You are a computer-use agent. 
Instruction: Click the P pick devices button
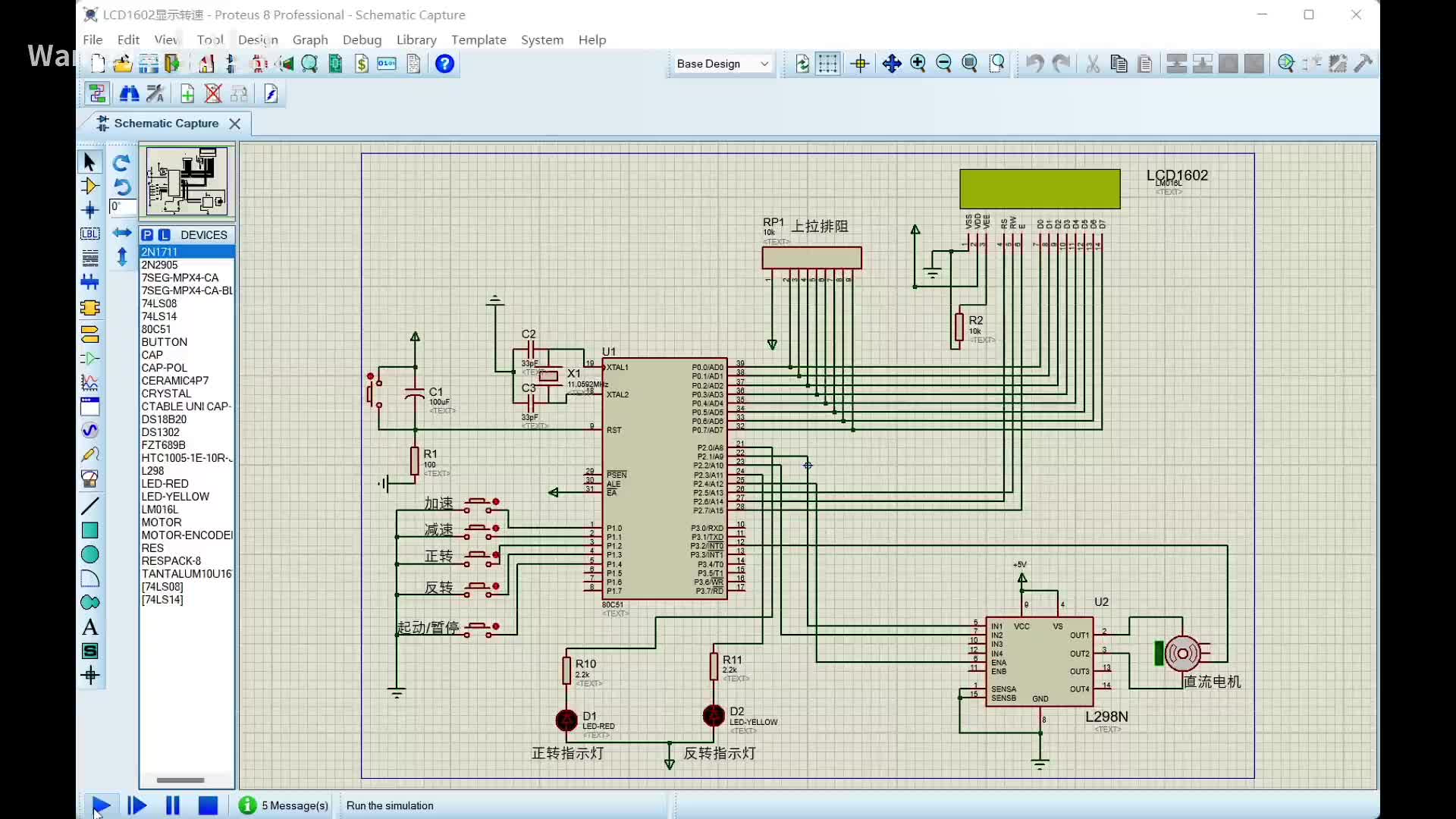pyautogui.click(x=147, y=235)
